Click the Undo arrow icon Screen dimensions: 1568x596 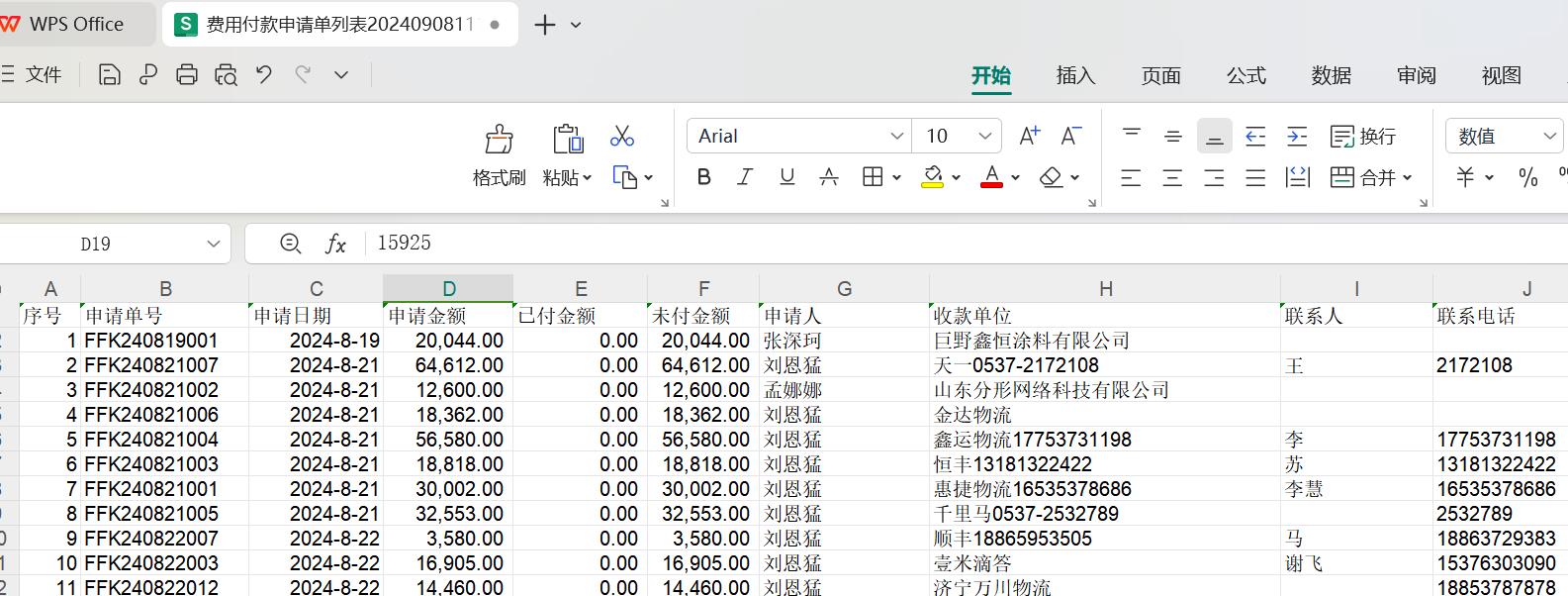264,75
